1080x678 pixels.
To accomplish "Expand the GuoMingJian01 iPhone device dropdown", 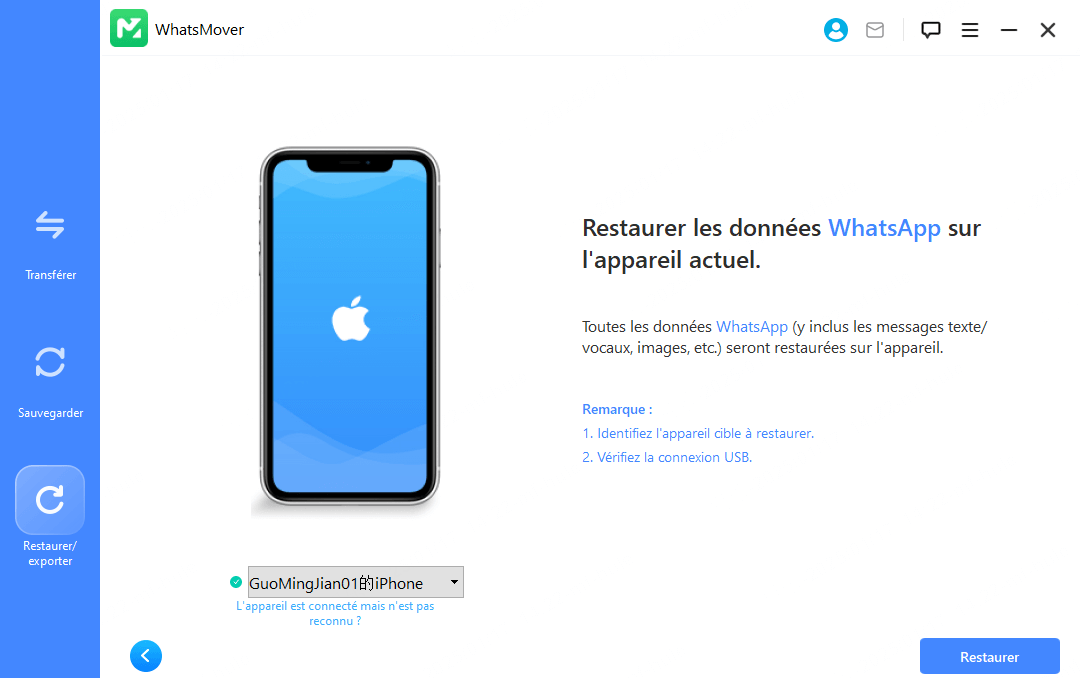I will click(x=355, y=582).
